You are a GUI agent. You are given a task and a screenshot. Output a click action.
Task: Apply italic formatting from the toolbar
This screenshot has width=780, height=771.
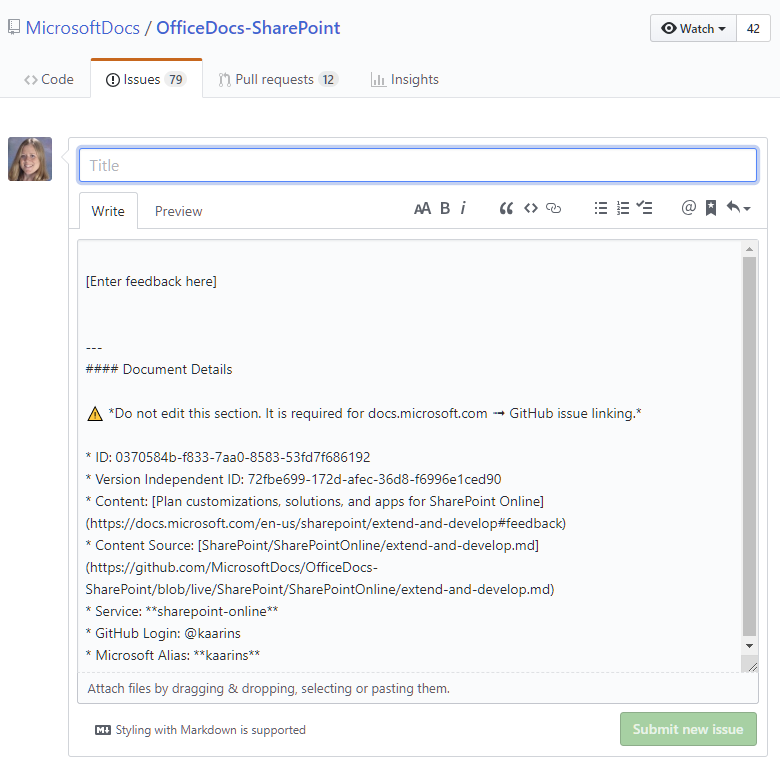(x=463, y=208)
